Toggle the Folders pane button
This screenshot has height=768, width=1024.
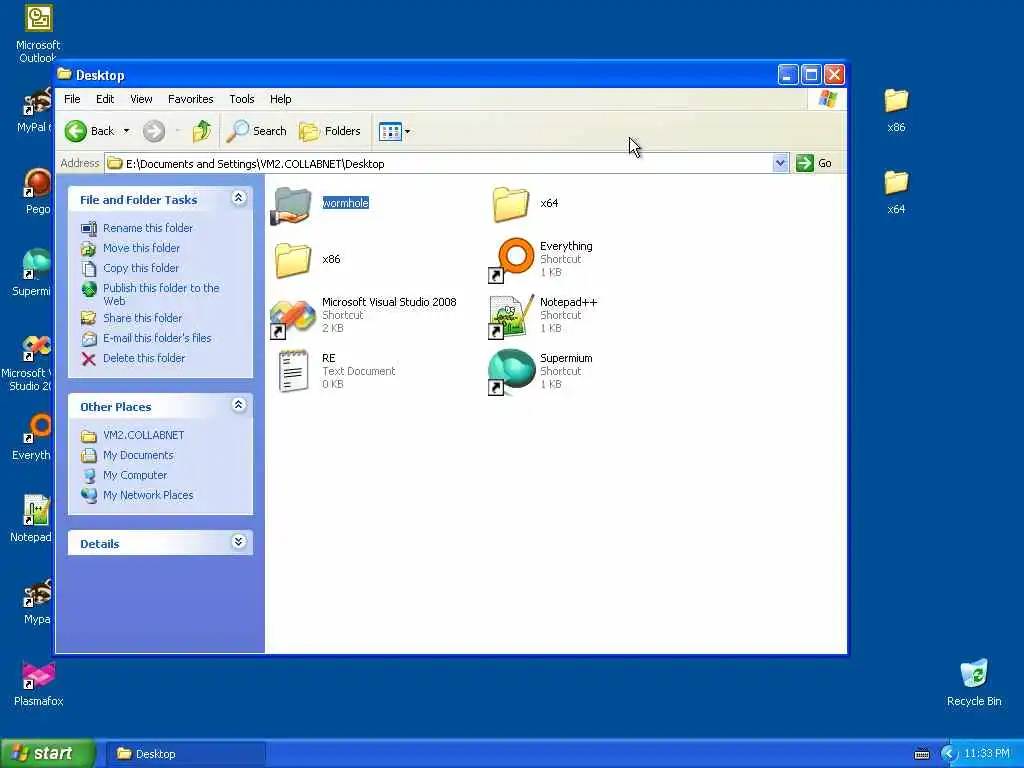point(330,131)
